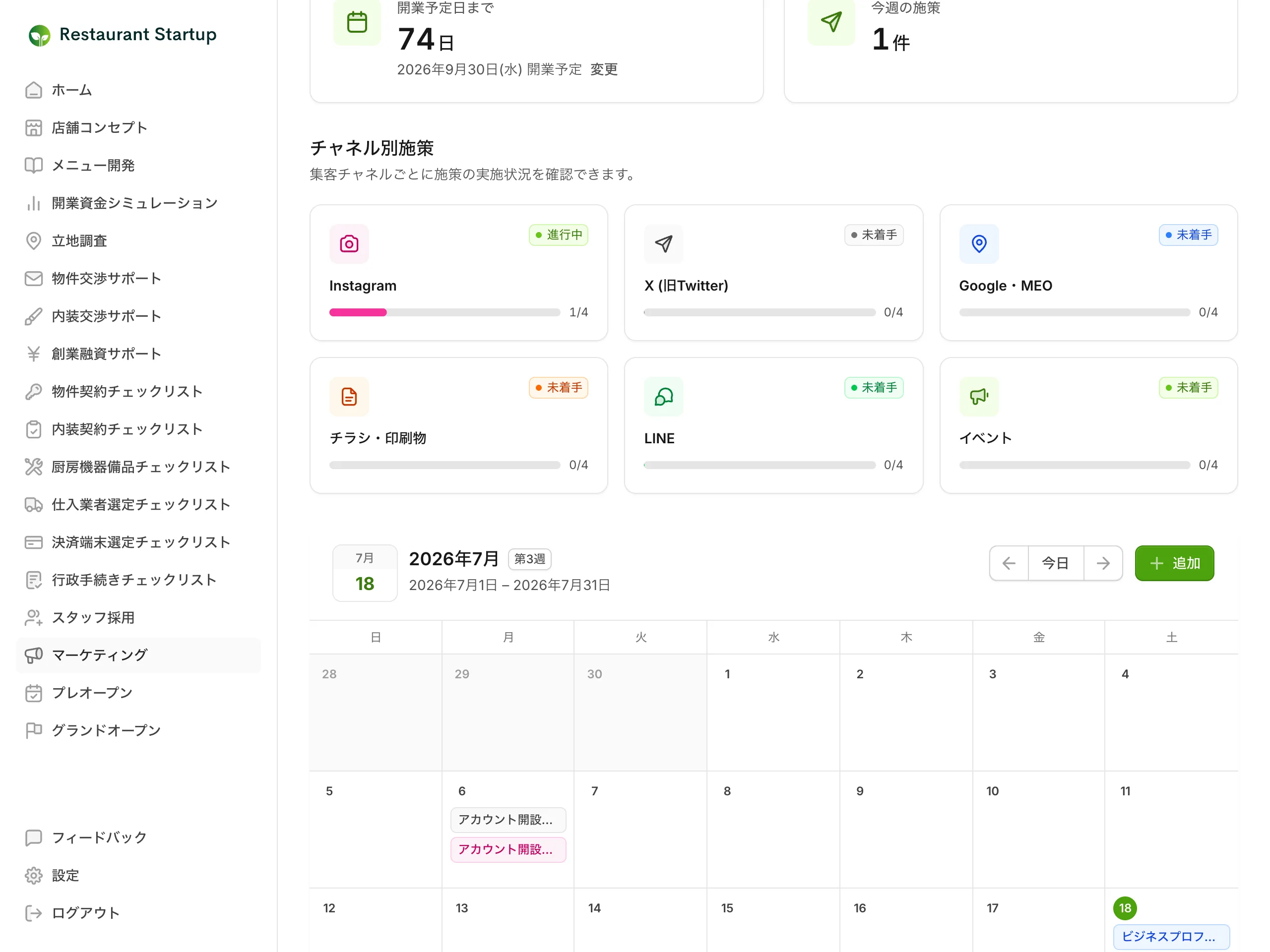
Task: Open the ホーム menu item
Action: tap(138, 90)
